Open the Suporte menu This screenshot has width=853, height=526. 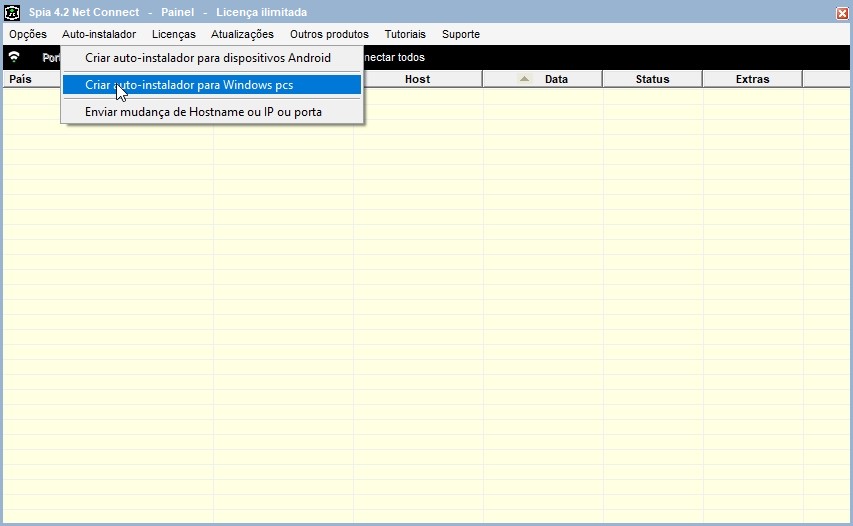[461, 34]
